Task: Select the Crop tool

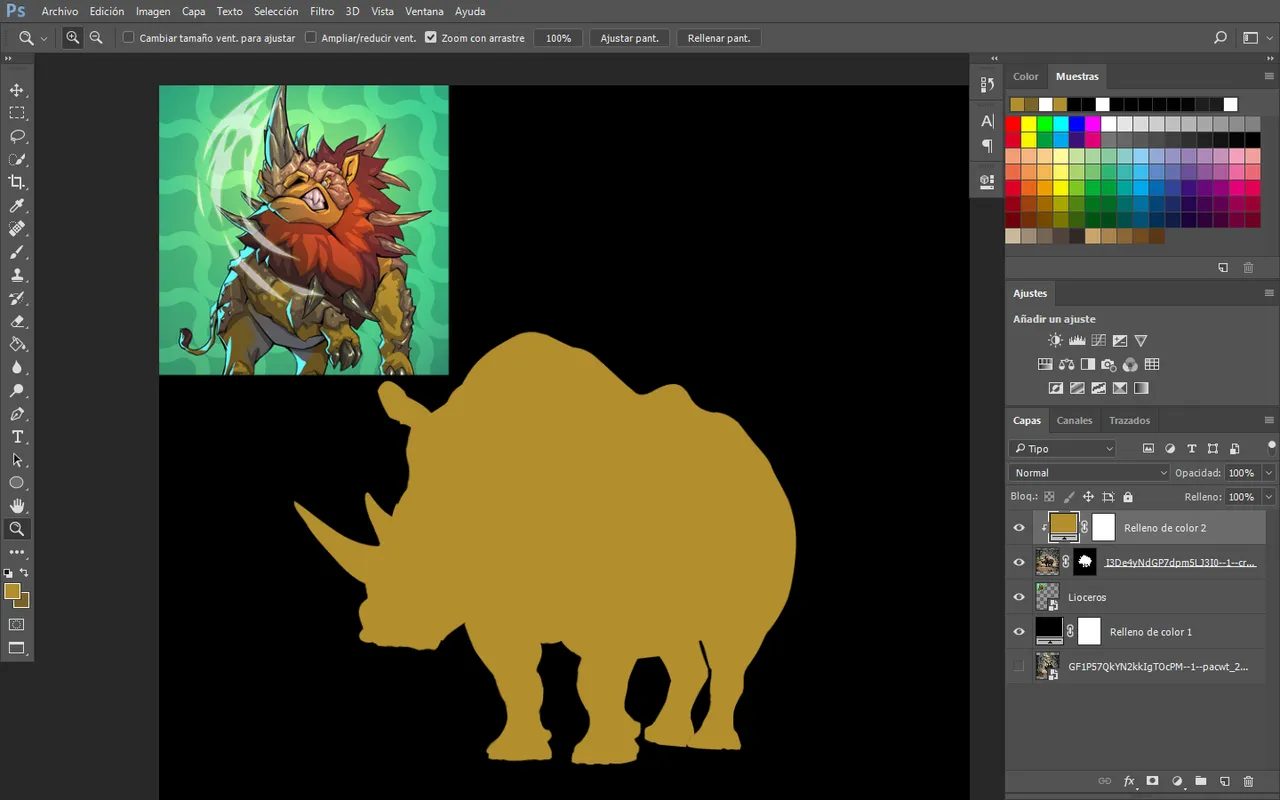Action: [x=17, y=182]
